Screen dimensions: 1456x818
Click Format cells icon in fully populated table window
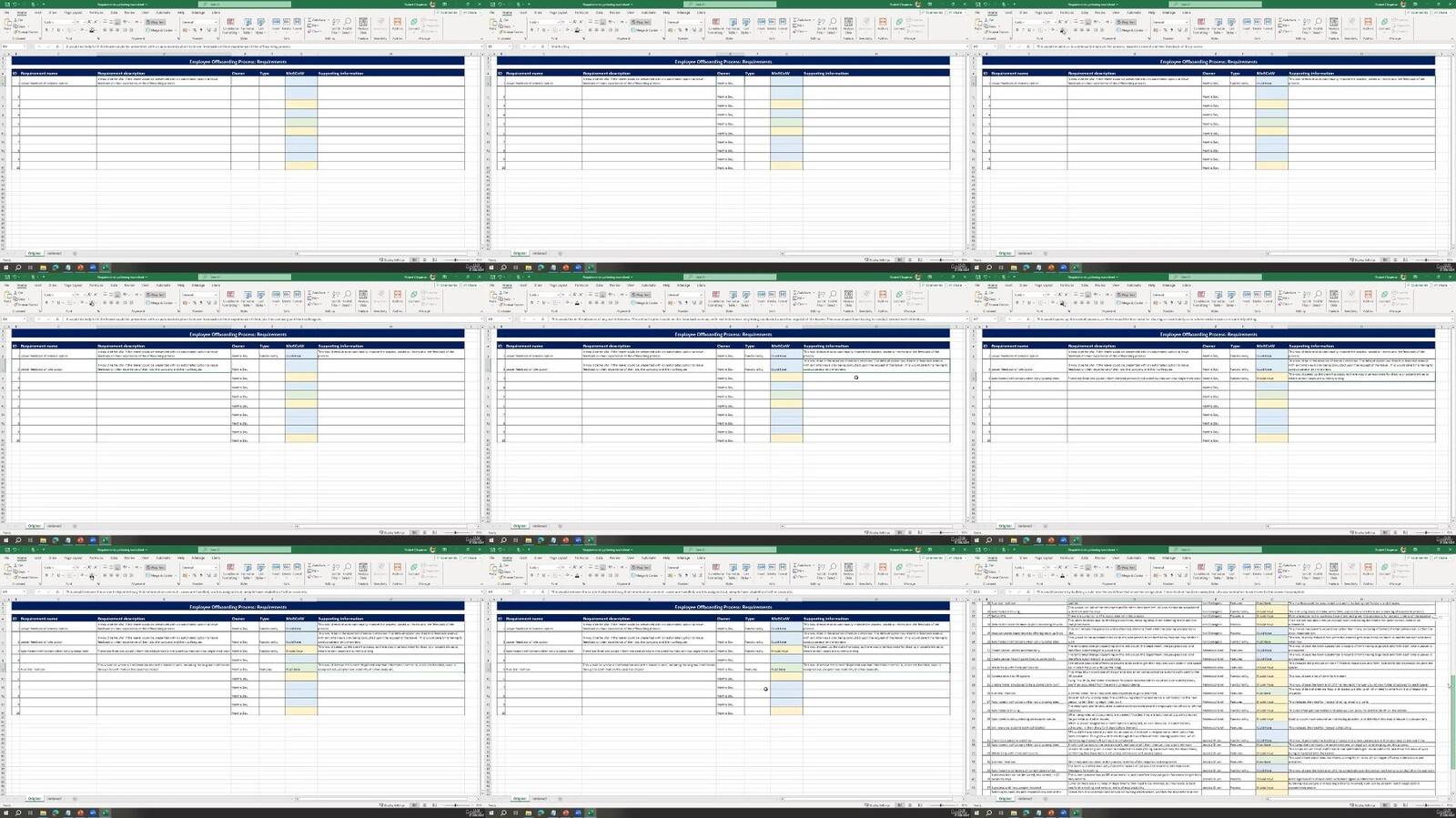[x=1268, y=570]
